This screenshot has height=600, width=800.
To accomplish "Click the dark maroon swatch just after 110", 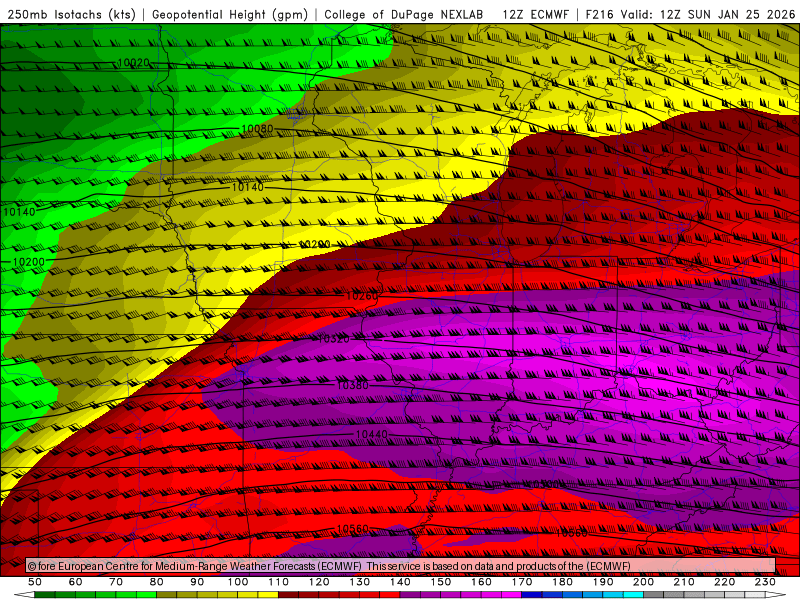I will coord(288,595).
